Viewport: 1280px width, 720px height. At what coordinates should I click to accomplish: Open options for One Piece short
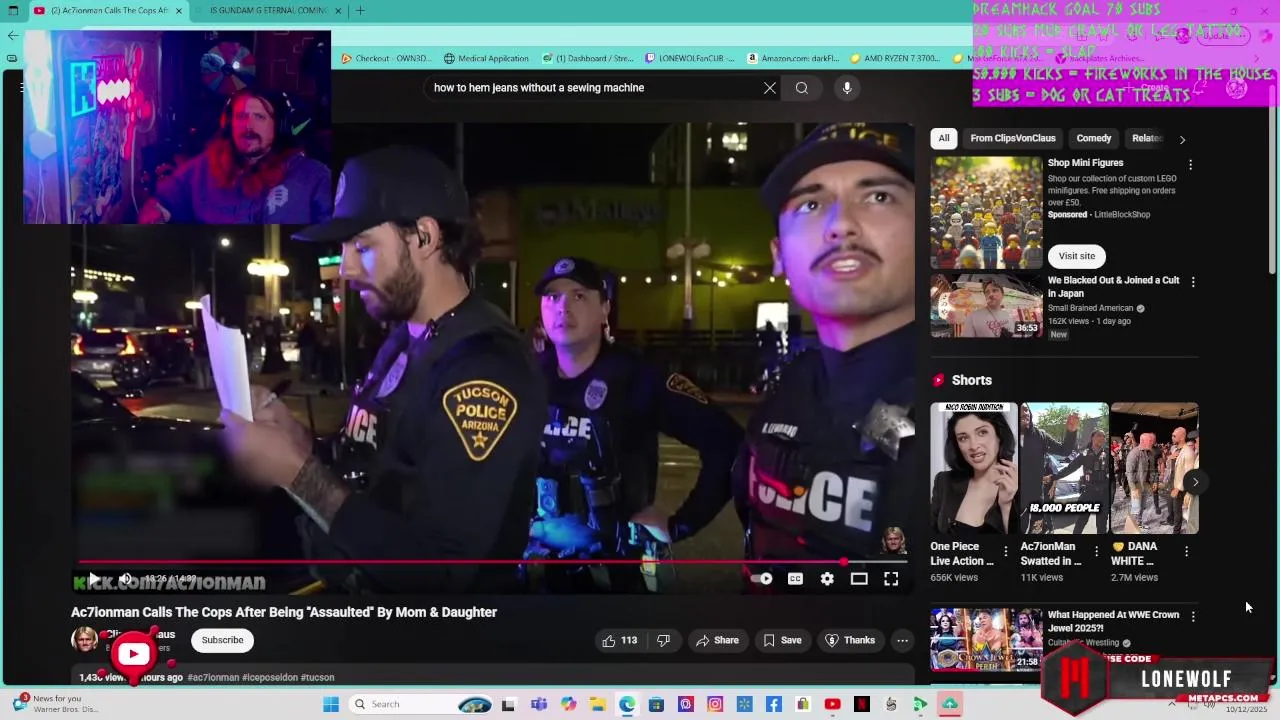pos(1006,551)
